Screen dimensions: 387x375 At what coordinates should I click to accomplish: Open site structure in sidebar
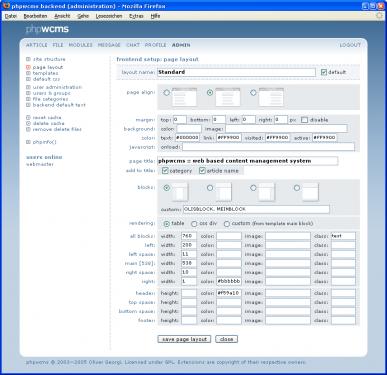point(49,59)
